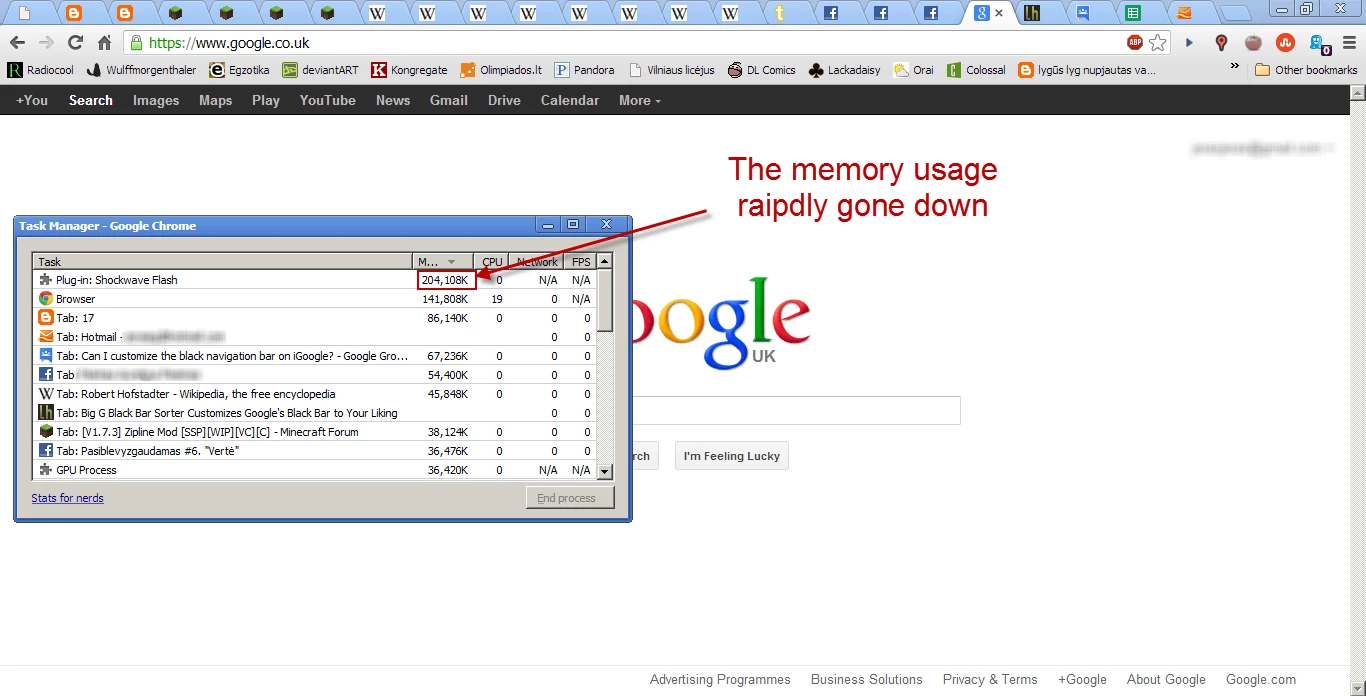Open Images in the Google bar
Screen dimensions: 1366x696
point(156,100)
